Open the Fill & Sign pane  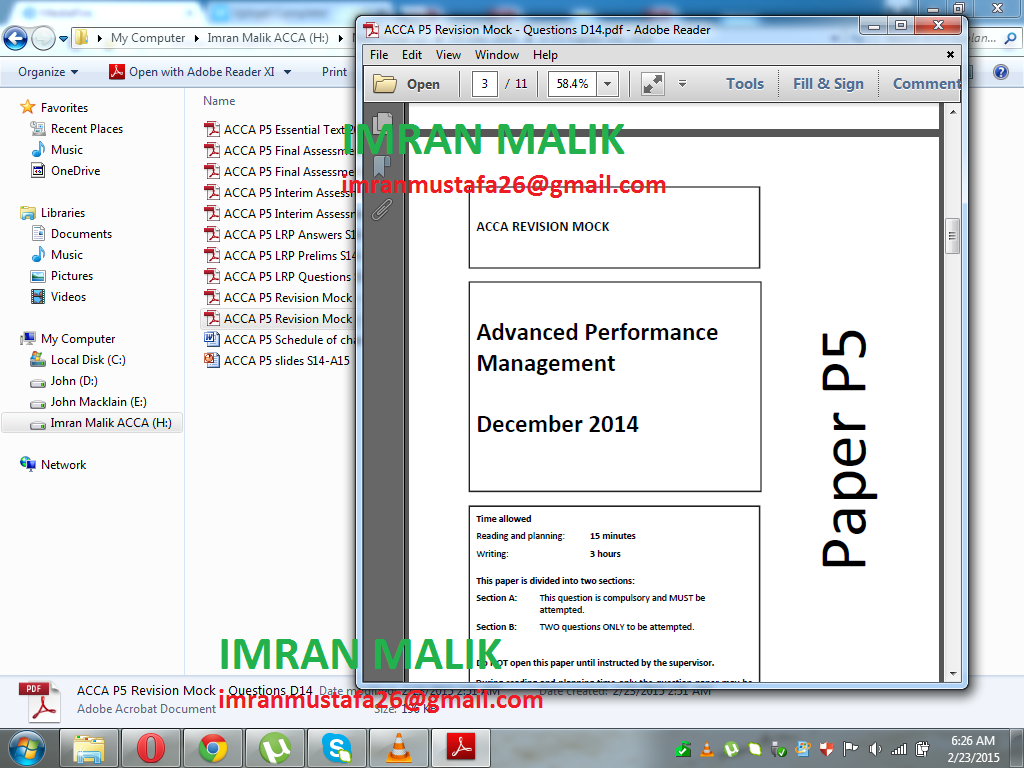click(828, 84)
